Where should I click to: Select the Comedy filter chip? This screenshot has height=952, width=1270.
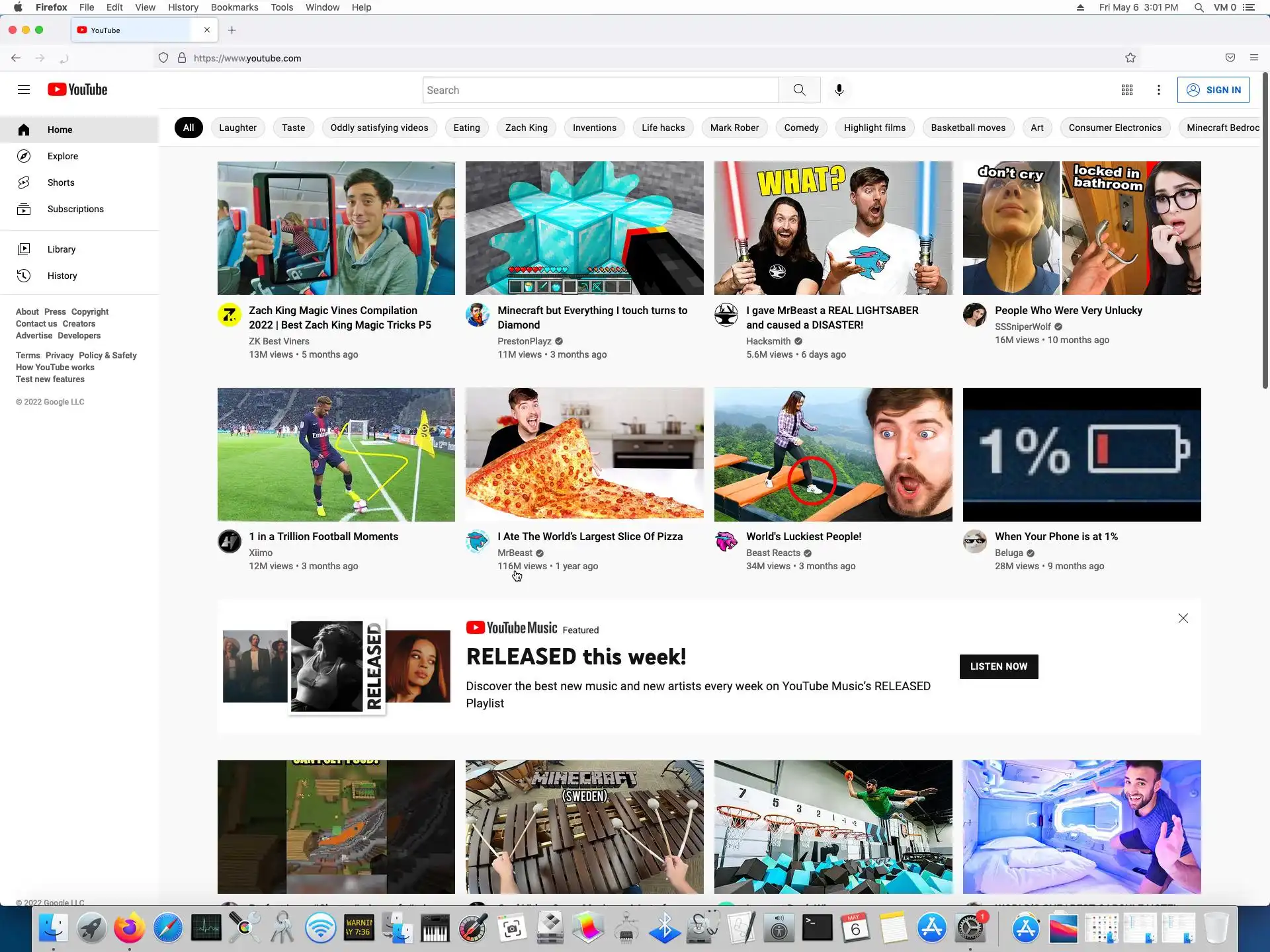pos(801,128)
